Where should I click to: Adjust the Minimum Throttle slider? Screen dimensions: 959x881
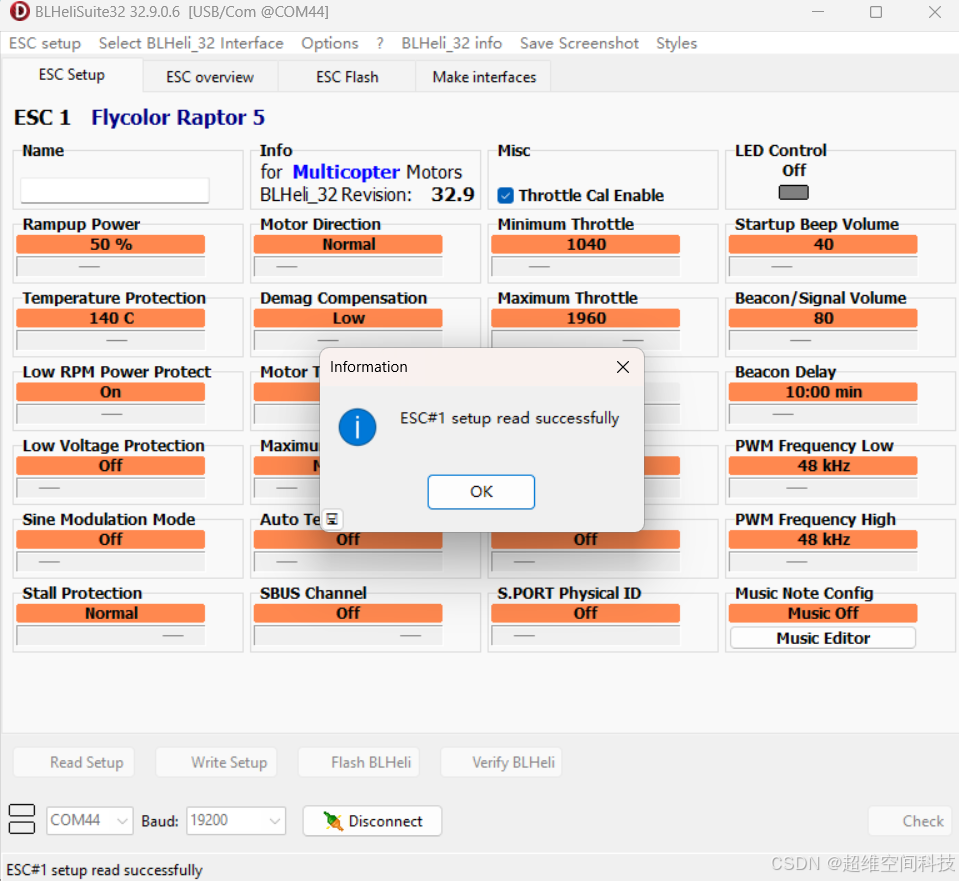coord(585,267)
